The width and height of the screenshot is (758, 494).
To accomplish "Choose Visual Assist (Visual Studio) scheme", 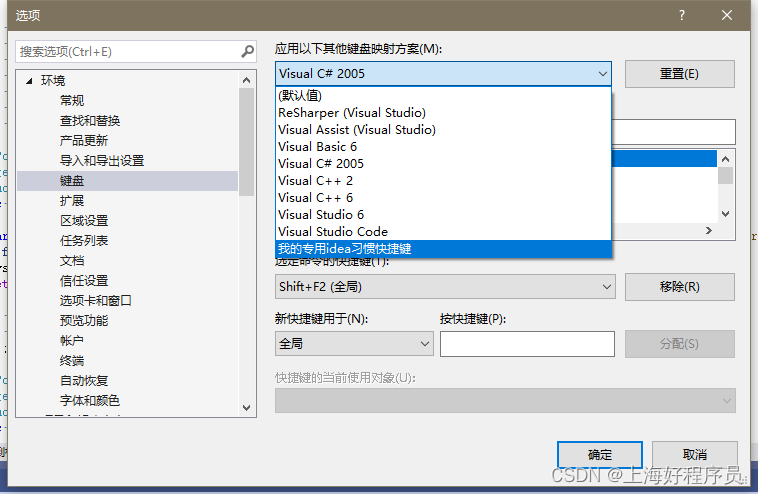I will point(443,130).
